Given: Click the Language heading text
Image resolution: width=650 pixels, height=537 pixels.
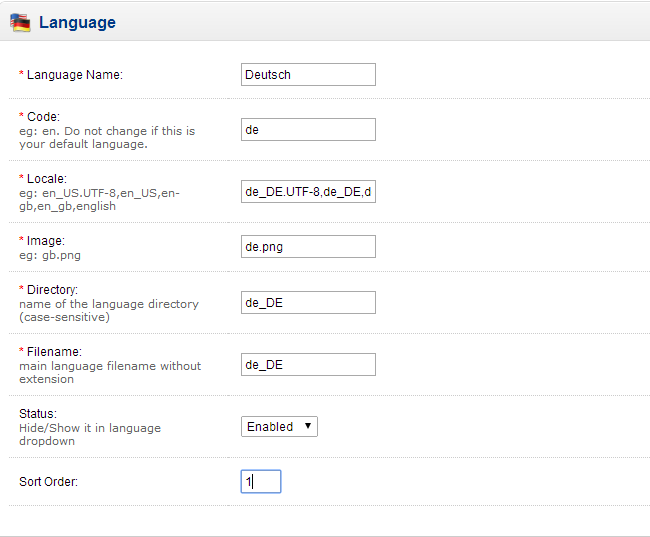Looking at the screenshot, I should pos(77,22).
